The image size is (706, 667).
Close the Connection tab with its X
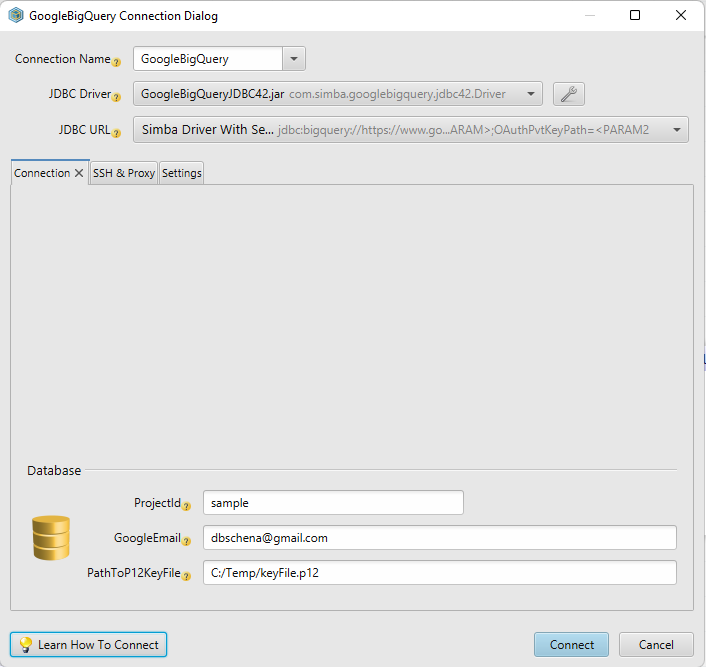79,173
